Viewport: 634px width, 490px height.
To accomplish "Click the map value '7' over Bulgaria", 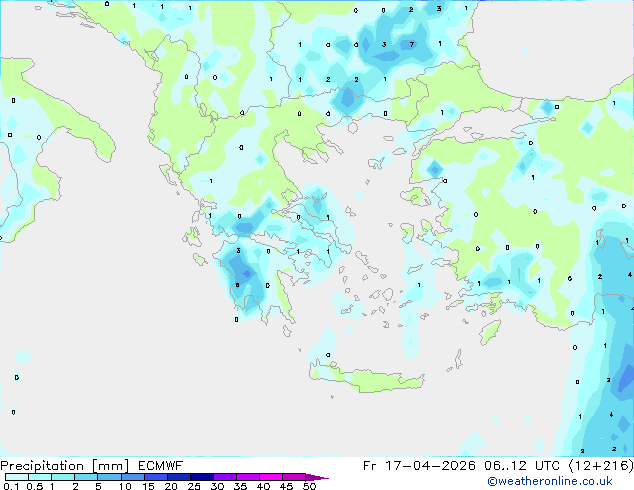I will coord(412,44).
